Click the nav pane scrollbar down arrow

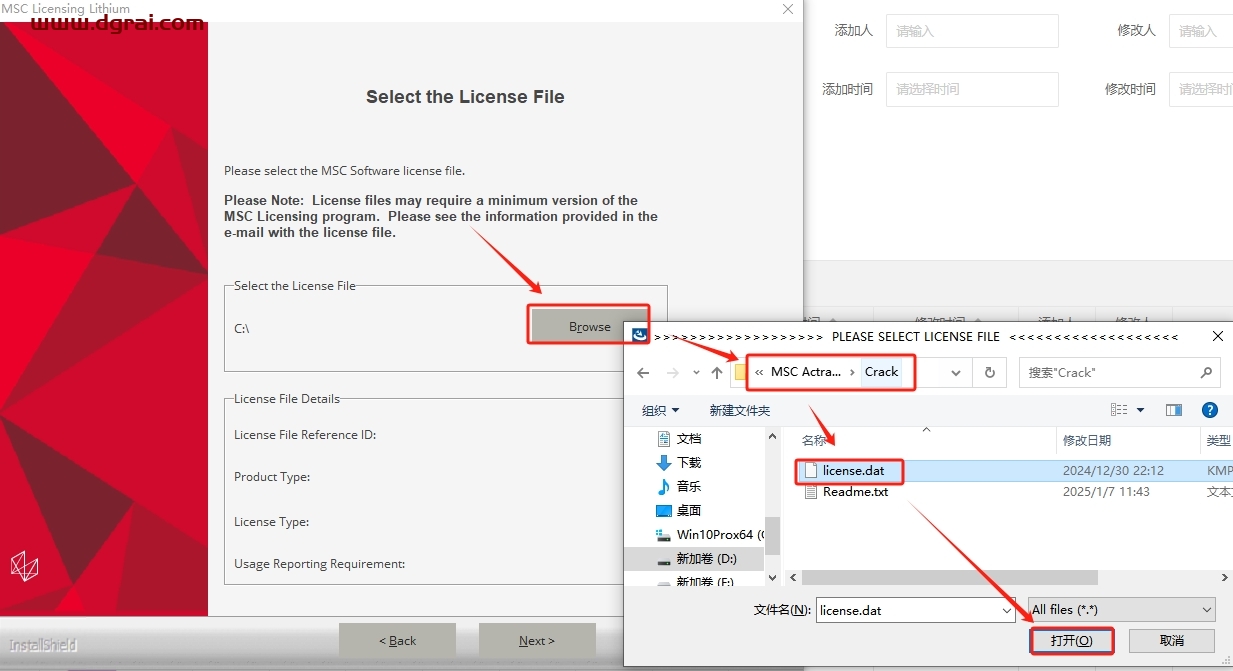point(772,577)
